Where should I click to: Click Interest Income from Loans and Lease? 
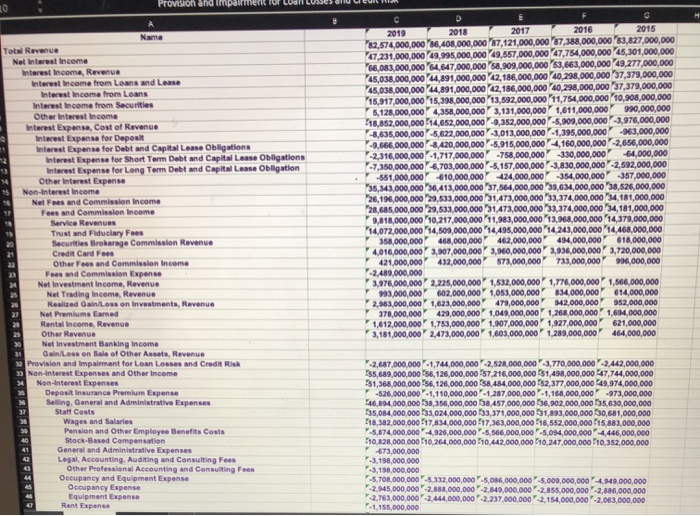click(106, 83)
